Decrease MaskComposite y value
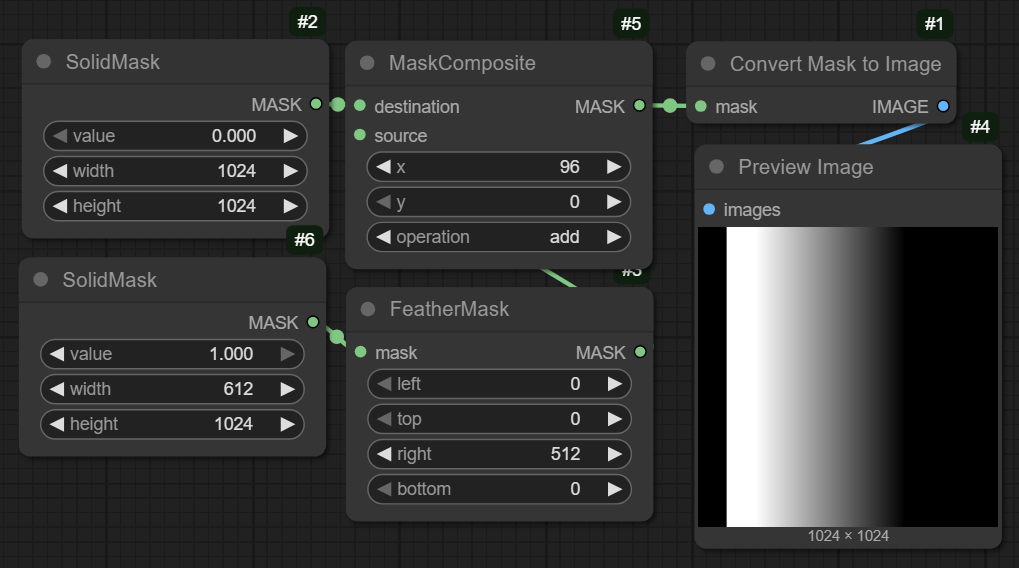The image size is (1019, 568). [x=383, y=202]
